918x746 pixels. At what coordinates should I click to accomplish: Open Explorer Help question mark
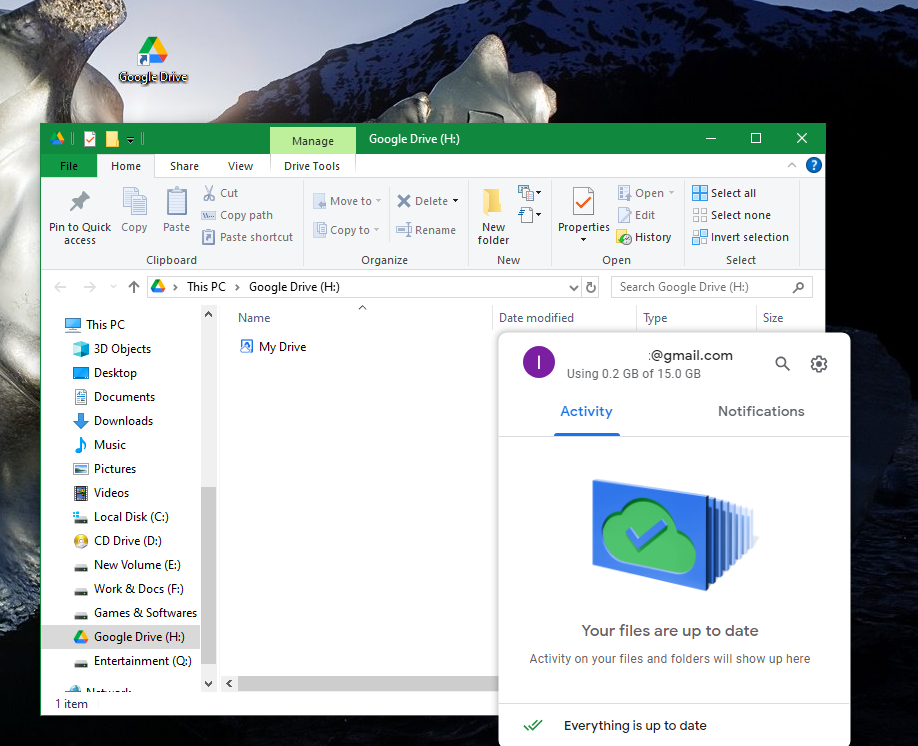pos(813,165)
